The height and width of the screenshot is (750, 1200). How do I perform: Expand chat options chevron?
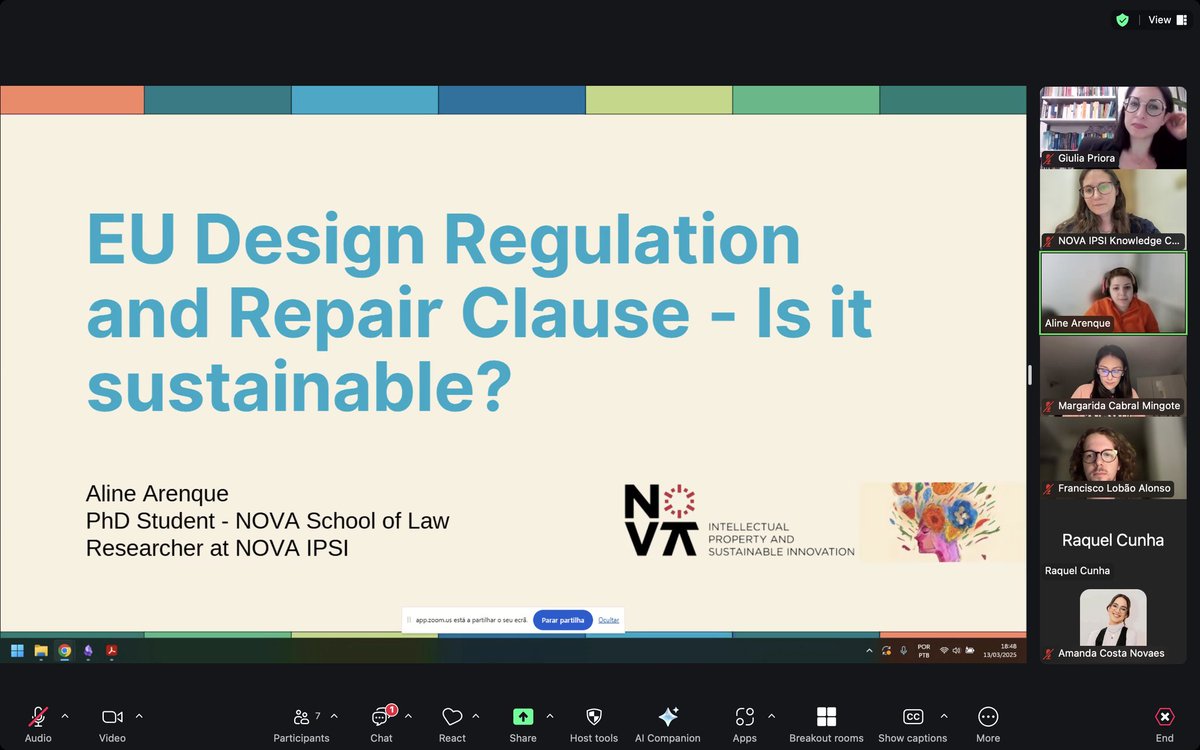408,716
